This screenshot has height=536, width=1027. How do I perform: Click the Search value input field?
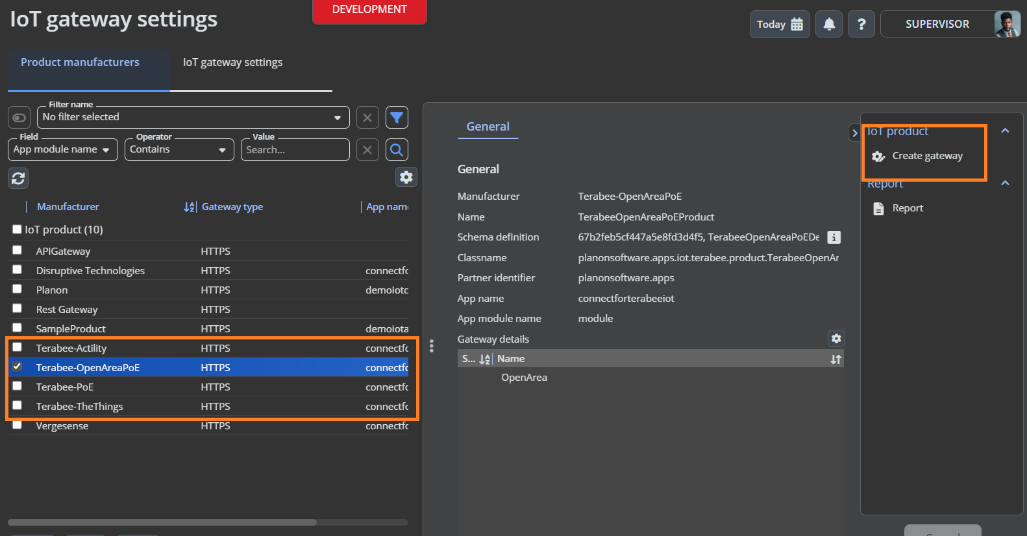pyautogui.click(x=295, y=149)
